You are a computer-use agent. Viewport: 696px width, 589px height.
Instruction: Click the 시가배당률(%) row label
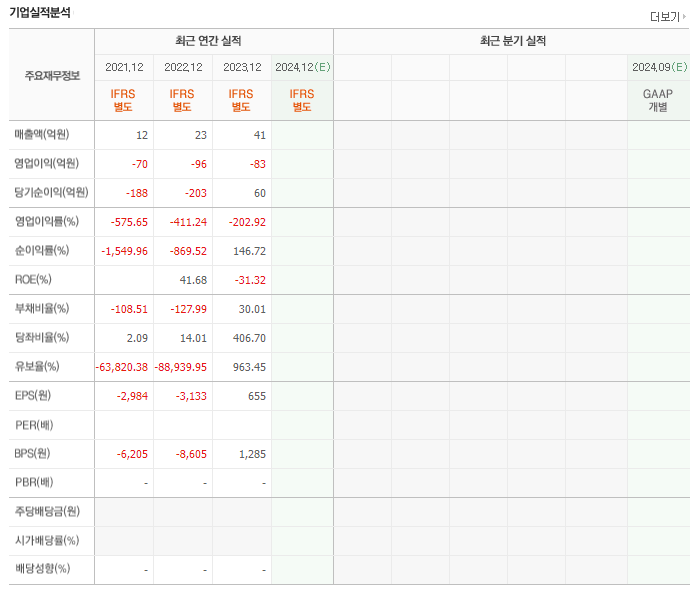(47, 541)
